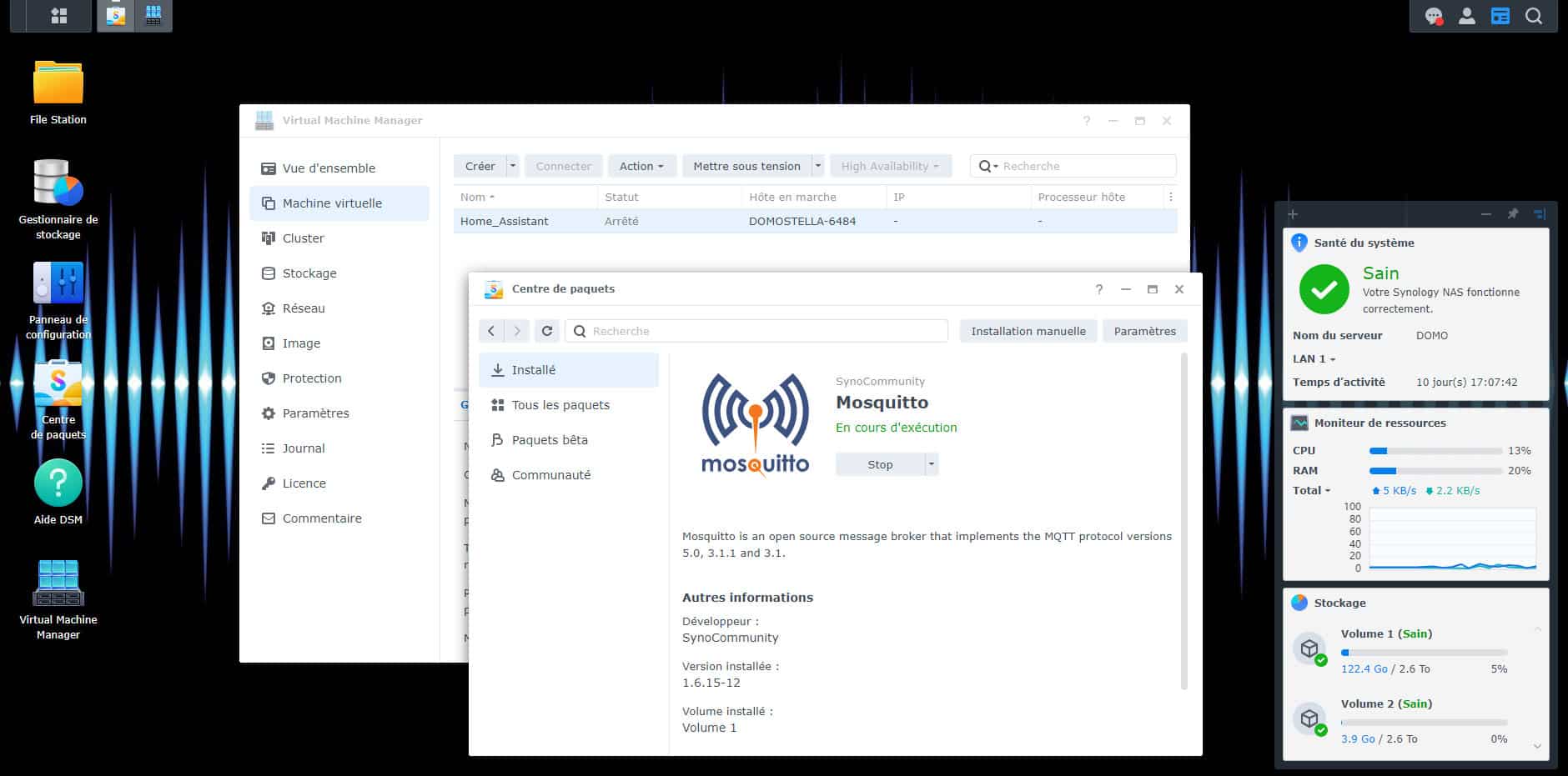Image resolution: width=1568 pixels, height=776 pixels.
Task: Click the Créer button
Action: (x=480, y=166)
